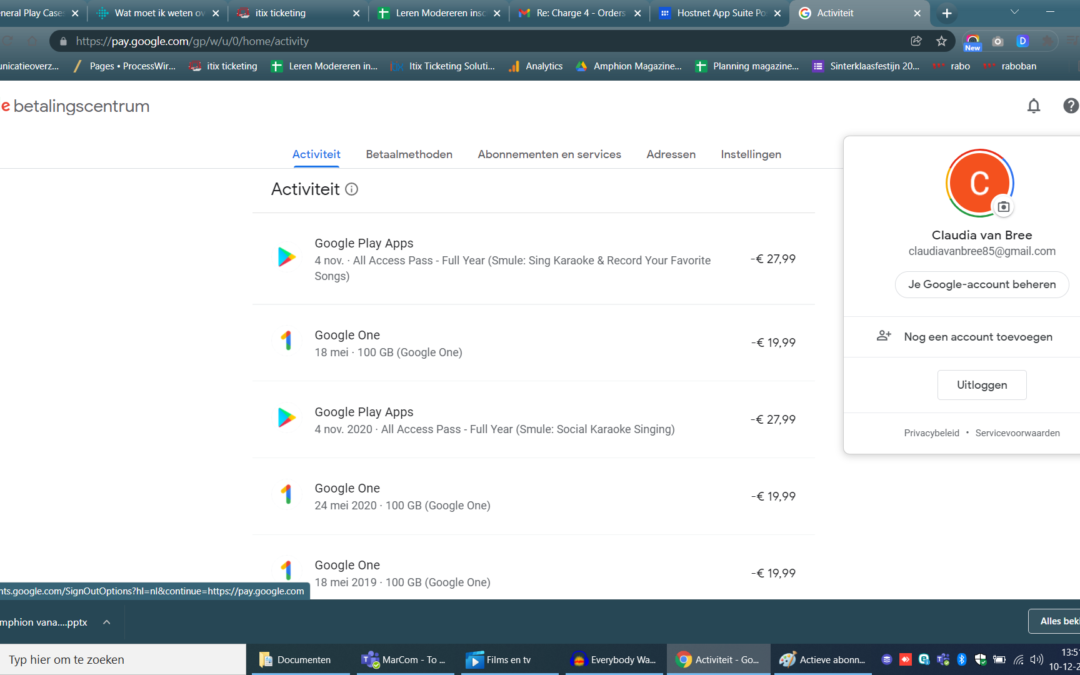Open the 18 mei 2019 Google One transaction
This screenshot has height=675, width=1080.
pyautogui.click(x=534, y=567)
